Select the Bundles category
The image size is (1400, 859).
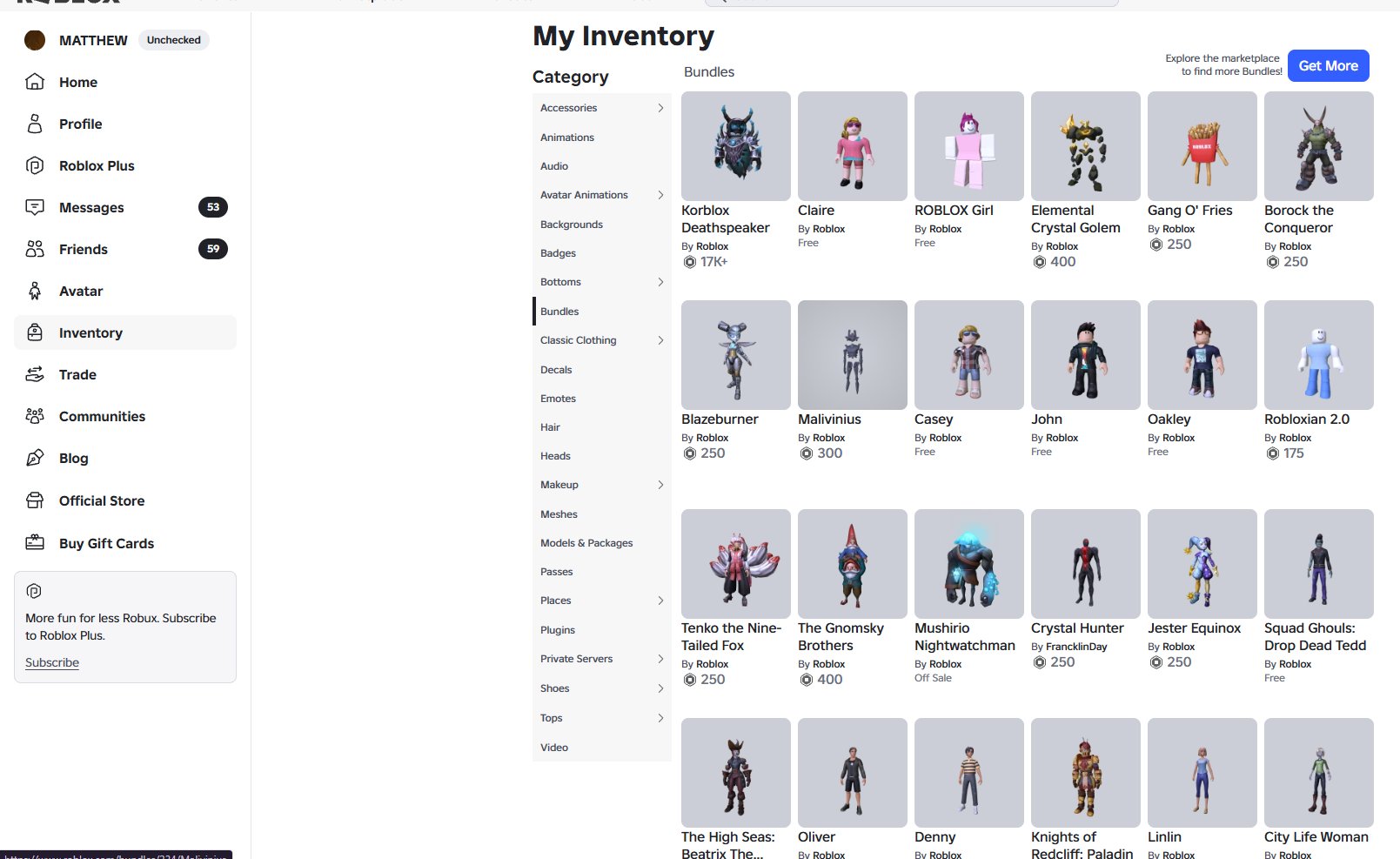click(601, 312)
